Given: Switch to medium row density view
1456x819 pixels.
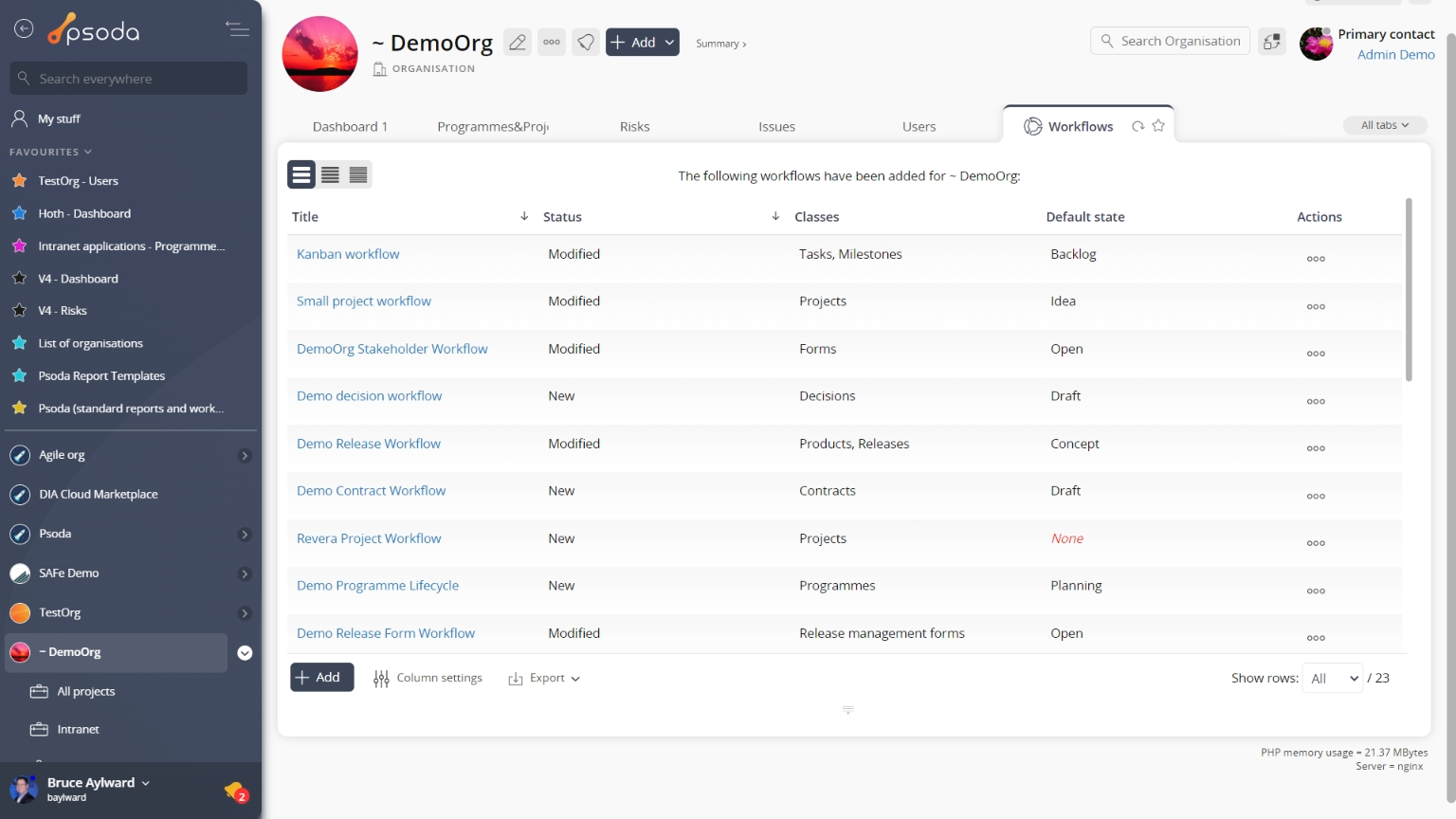Looking at the screenshot, I should pos(330,174).
